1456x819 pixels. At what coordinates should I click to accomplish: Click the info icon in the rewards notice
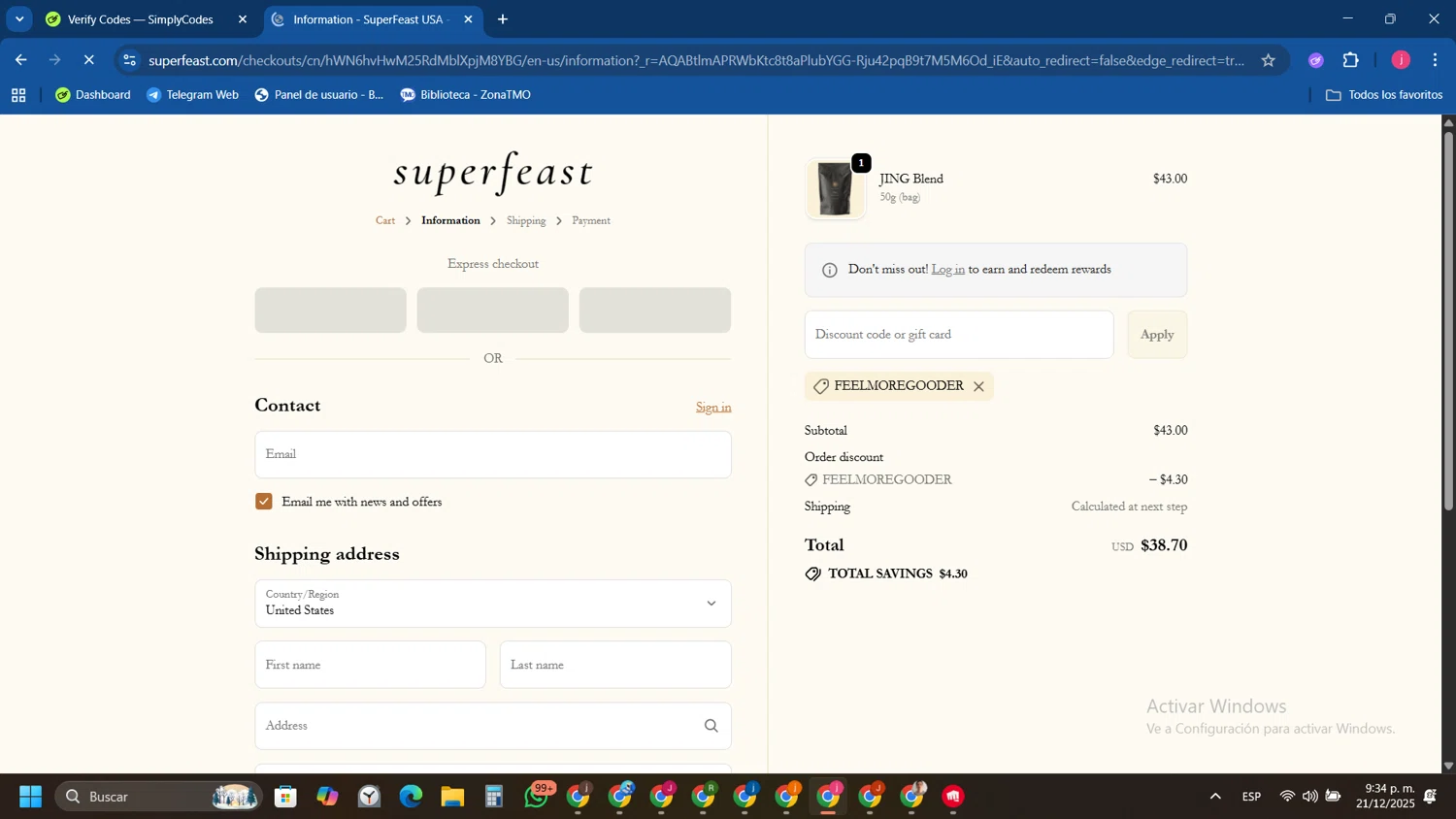pyautogui.click(x=829, y=270)
